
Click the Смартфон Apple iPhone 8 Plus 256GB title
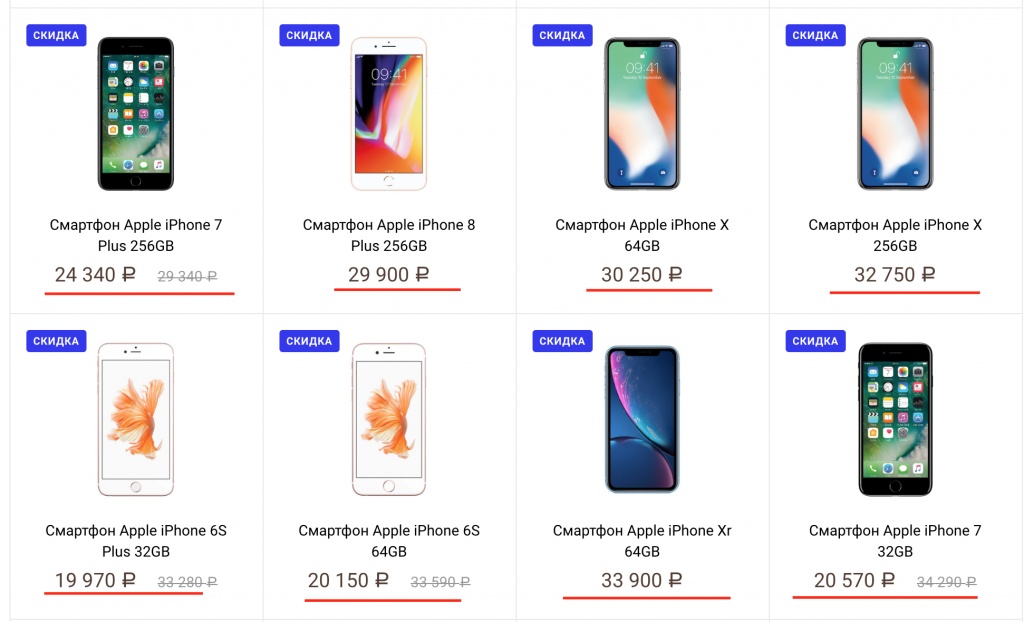coord(389,235)
